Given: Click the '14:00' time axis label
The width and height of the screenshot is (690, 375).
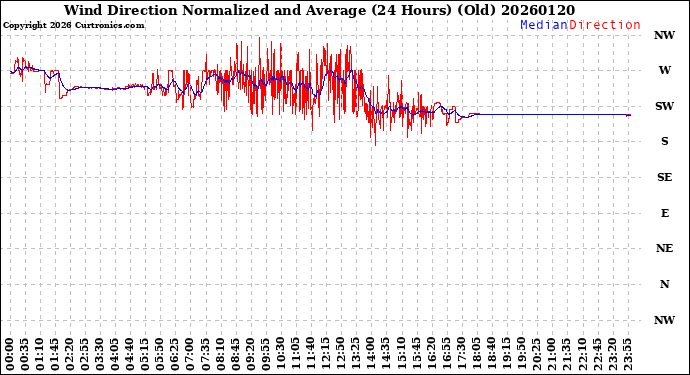Looking at the screenshot, I should coord(370,354).
